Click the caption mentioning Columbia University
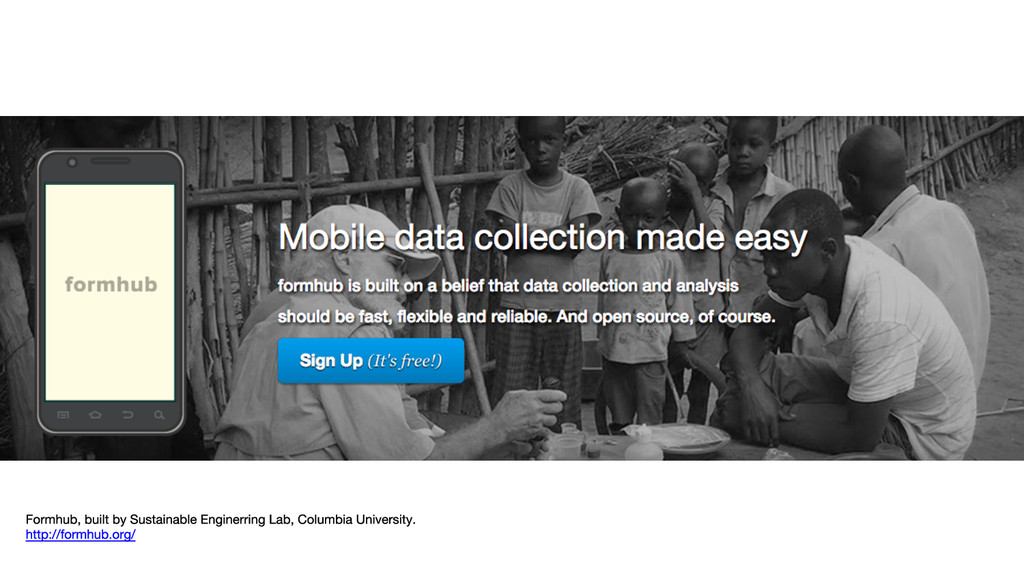Viewport: 1024px width, 576px height. [220, 519]
